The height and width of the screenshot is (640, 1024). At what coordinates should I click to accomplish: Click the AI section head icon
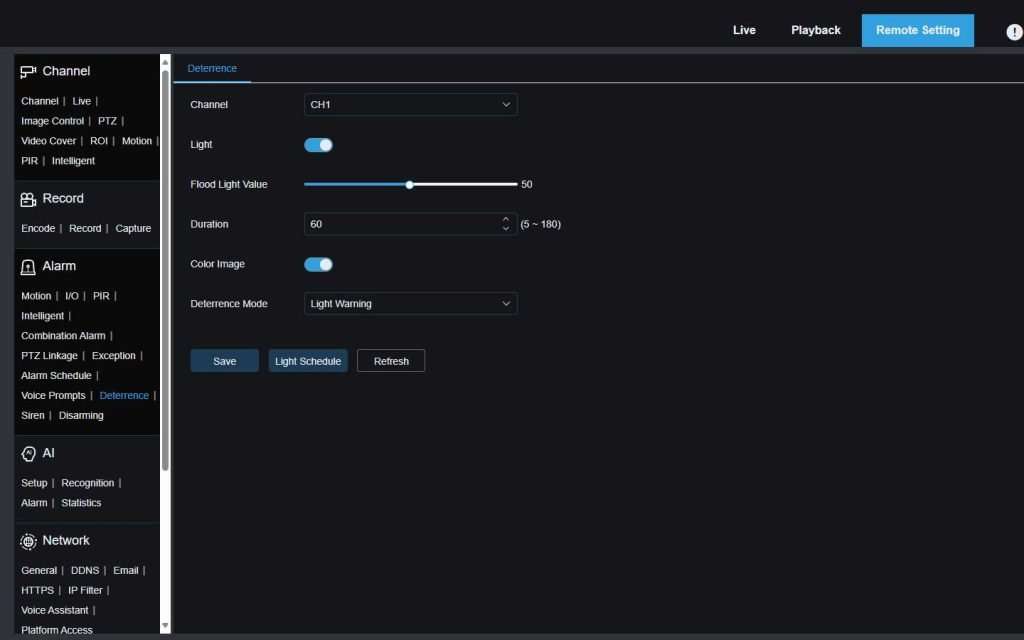pos(28,454)
